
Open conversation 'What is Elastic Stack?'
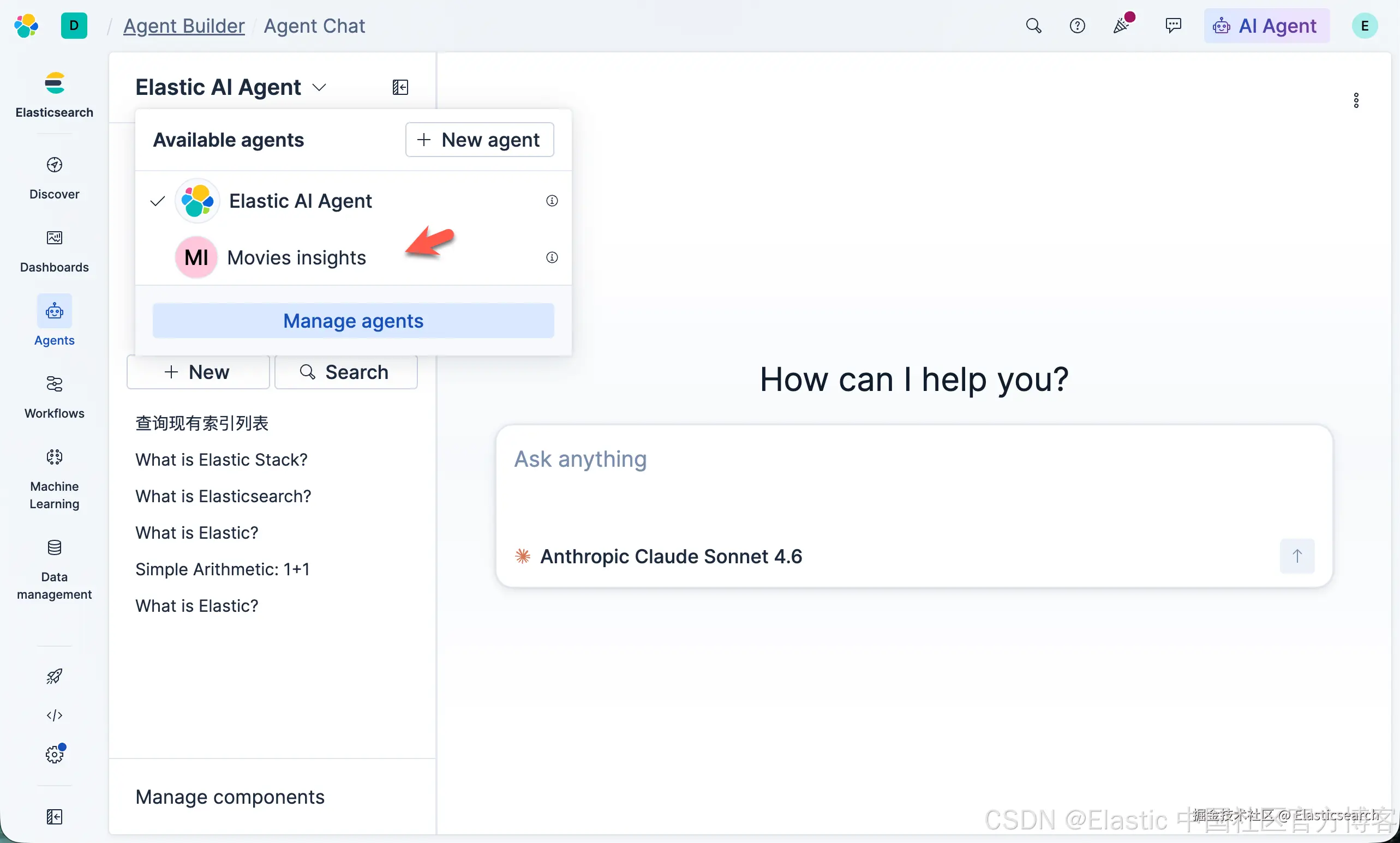click(222, 459)
